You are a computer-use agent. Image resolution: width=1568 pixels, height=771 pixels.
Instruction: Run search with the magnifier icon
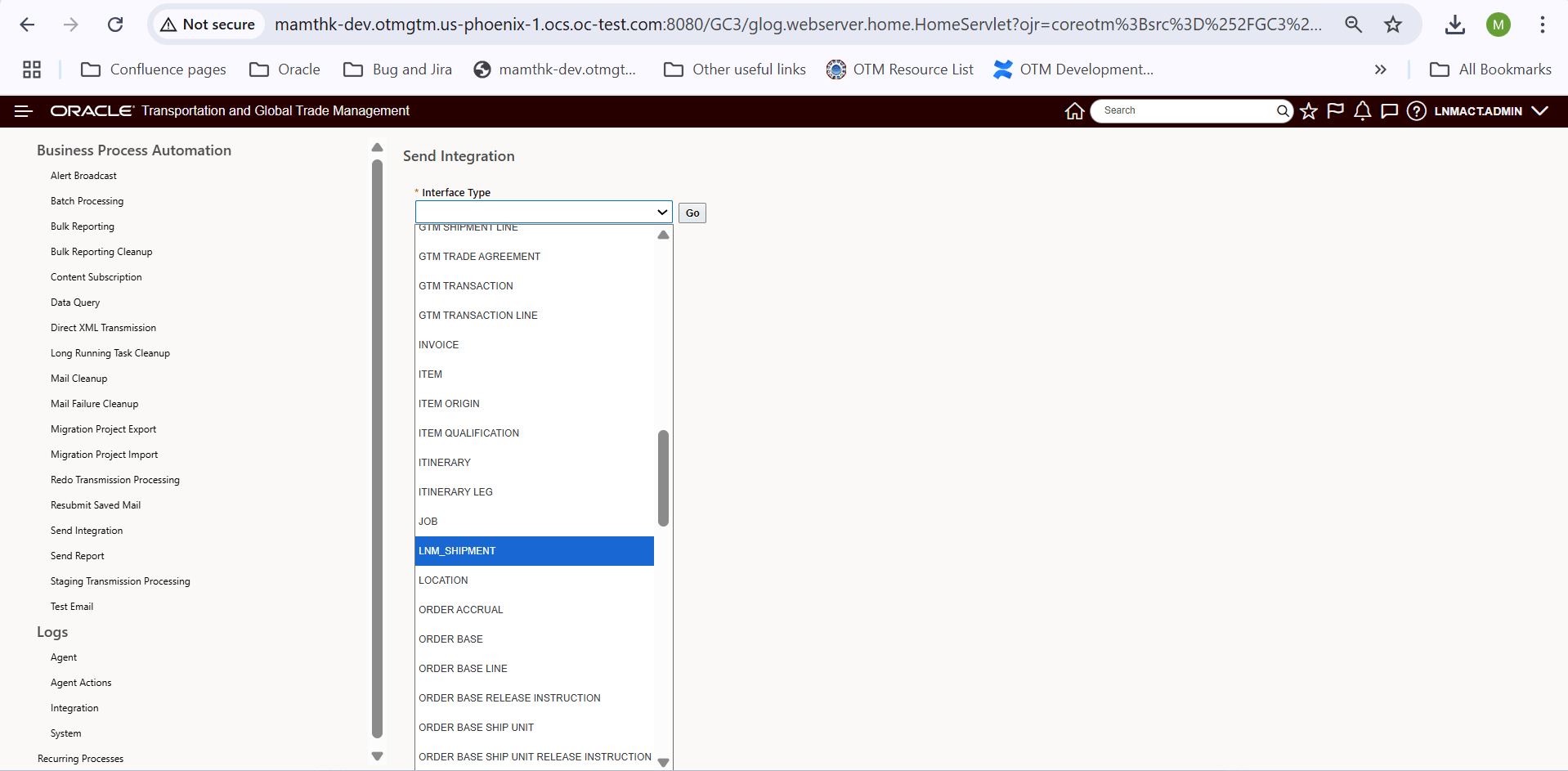coord(1283,110)
